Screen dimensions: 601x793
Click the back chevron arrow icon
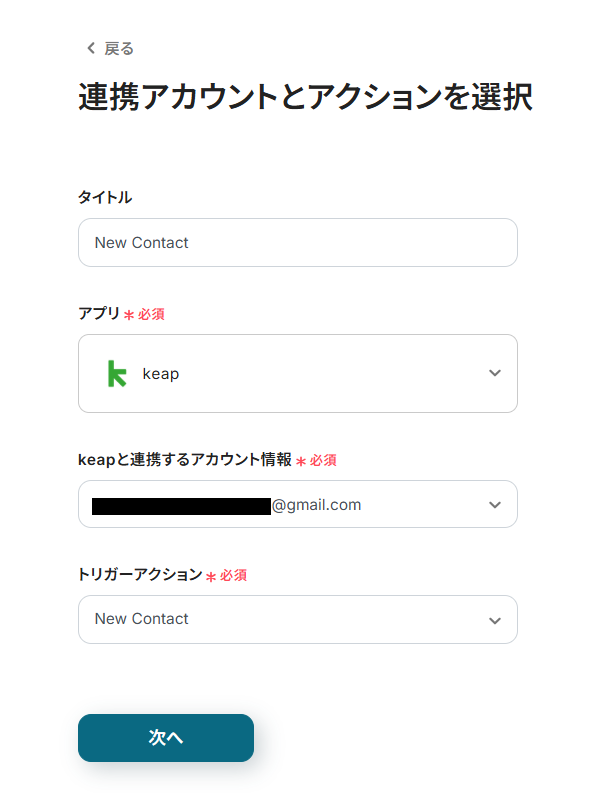(x=91, y=48)
